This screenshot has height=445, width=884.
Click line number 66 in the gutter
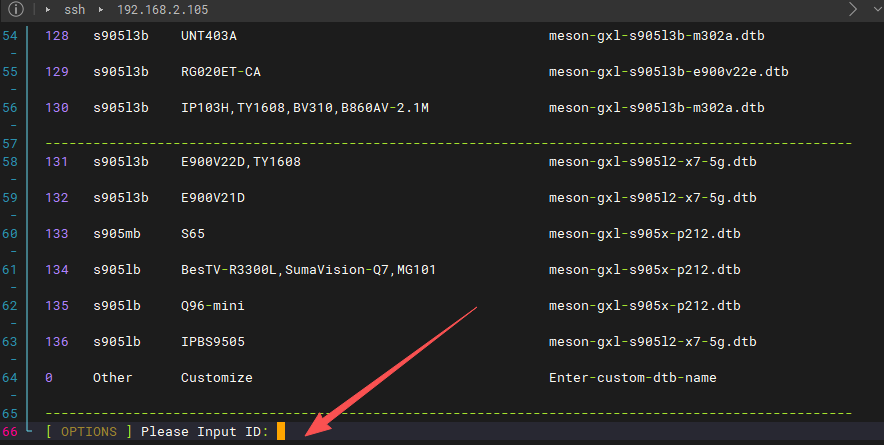11,432
